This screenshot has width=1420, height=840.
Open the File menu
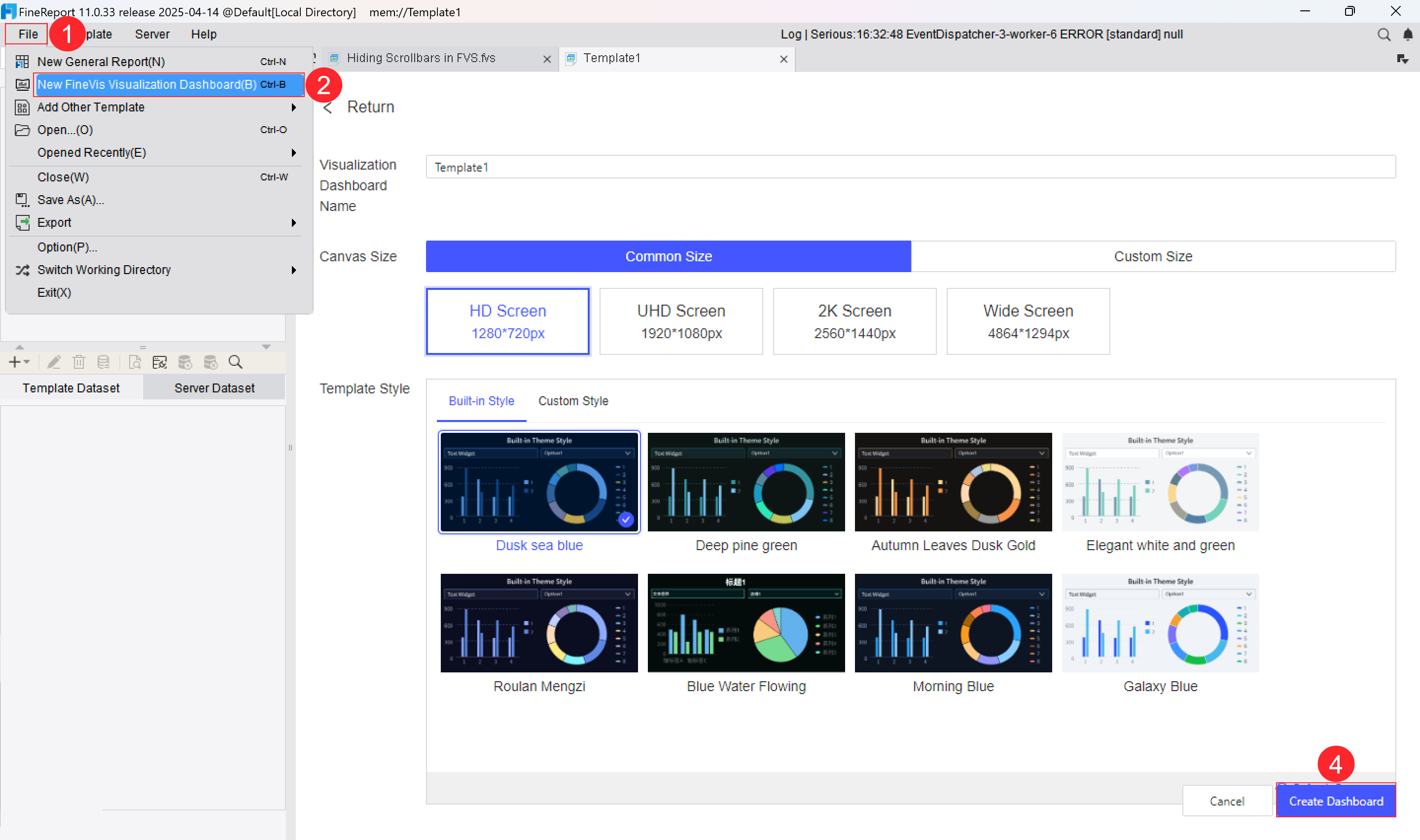28,34
